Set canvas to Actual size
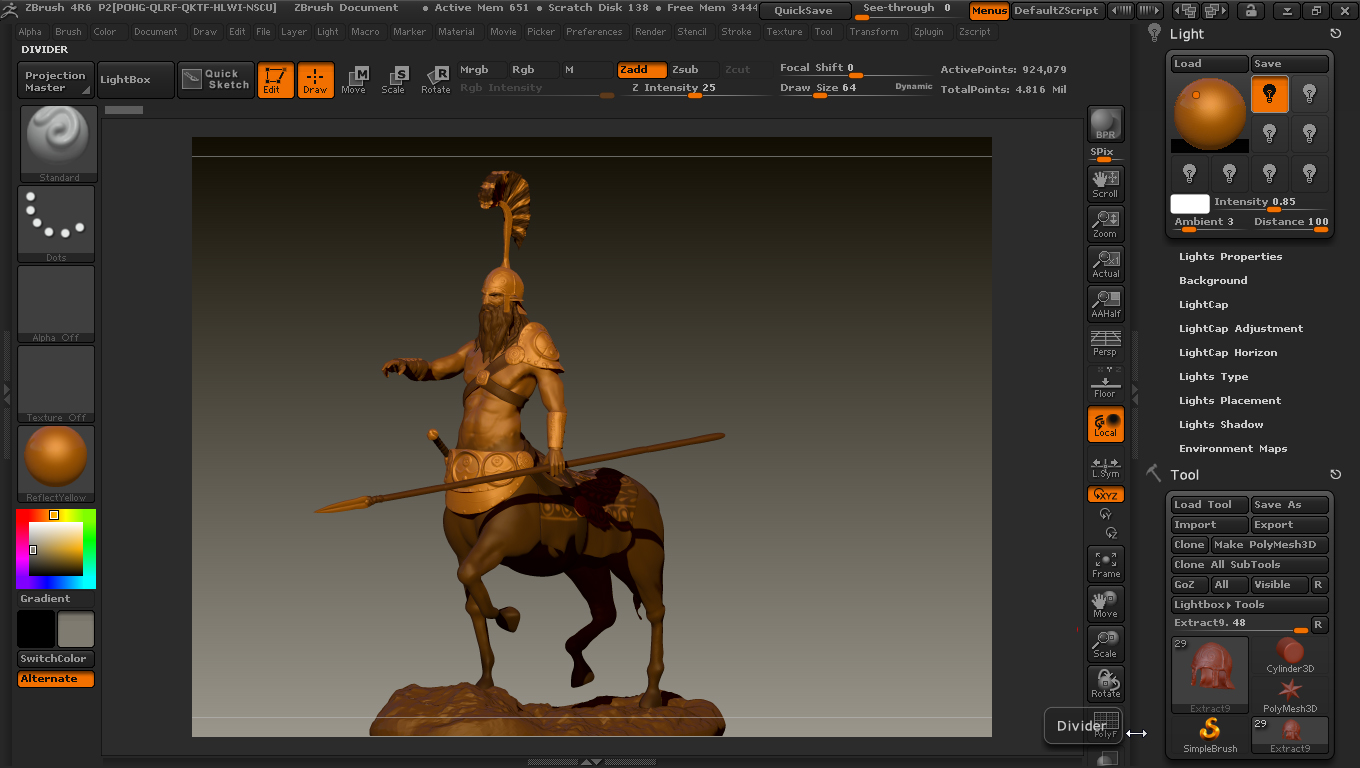This screenshot has height=768, width=1360. (1105, 264)
